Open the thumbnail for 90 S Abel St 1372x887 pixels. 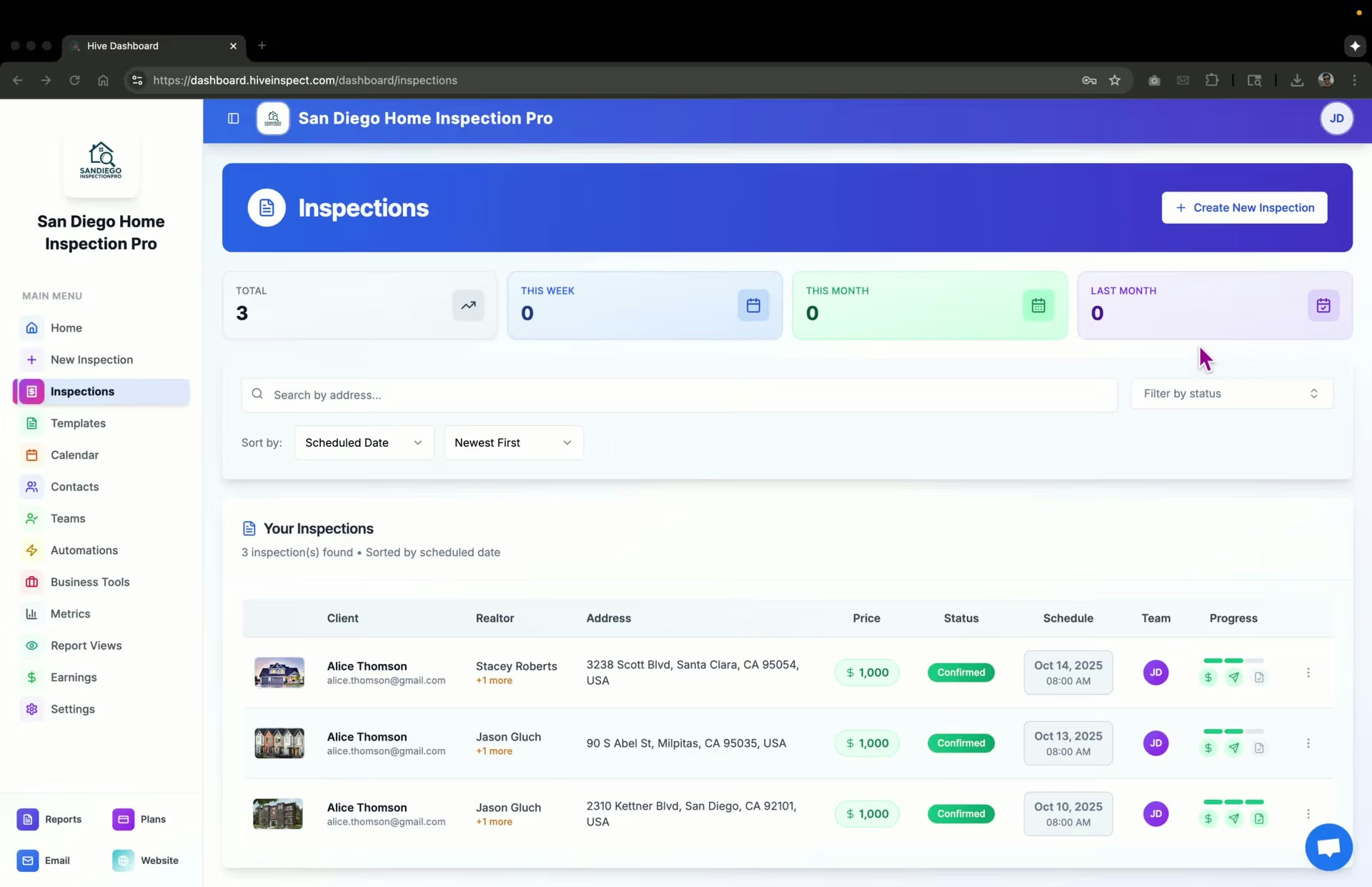click(279, 743)
